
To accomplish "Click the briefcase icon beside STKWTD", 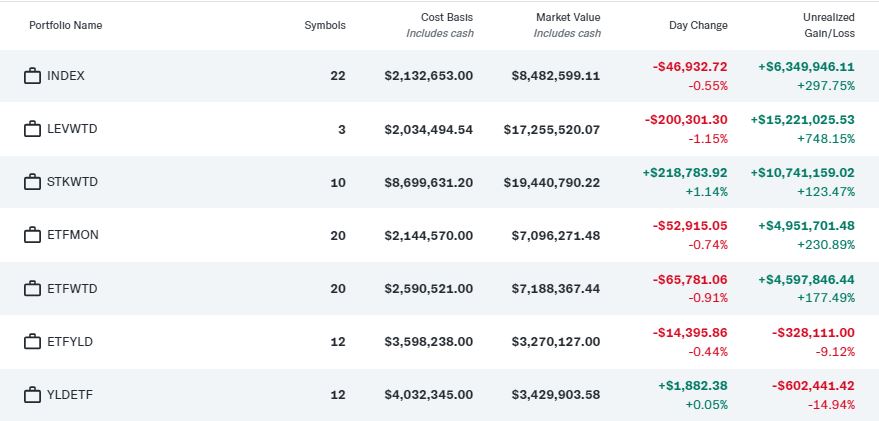I will (32, 182).
